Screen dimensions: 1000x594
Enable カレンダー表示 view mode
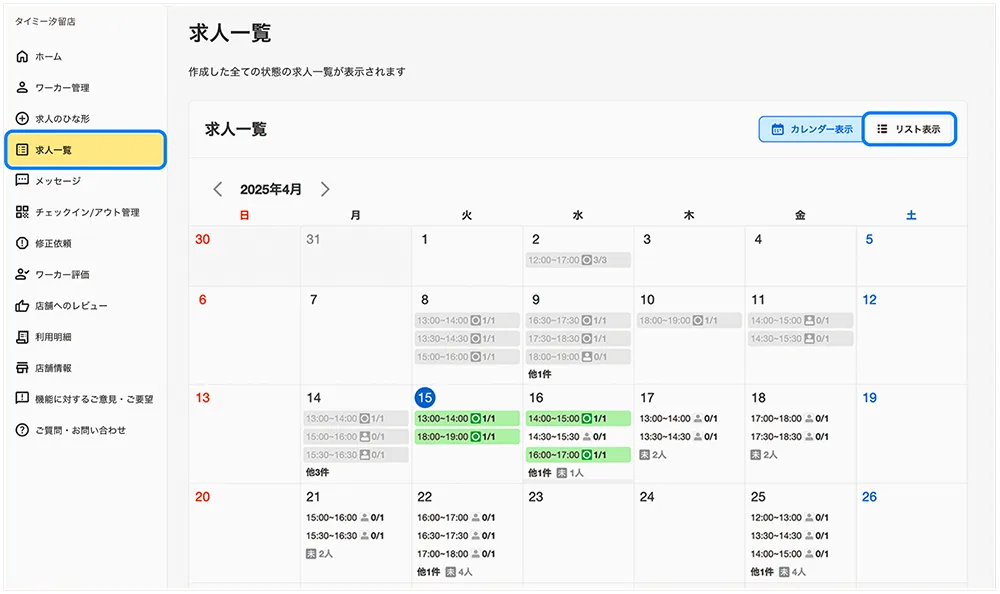tap(812, 128)
